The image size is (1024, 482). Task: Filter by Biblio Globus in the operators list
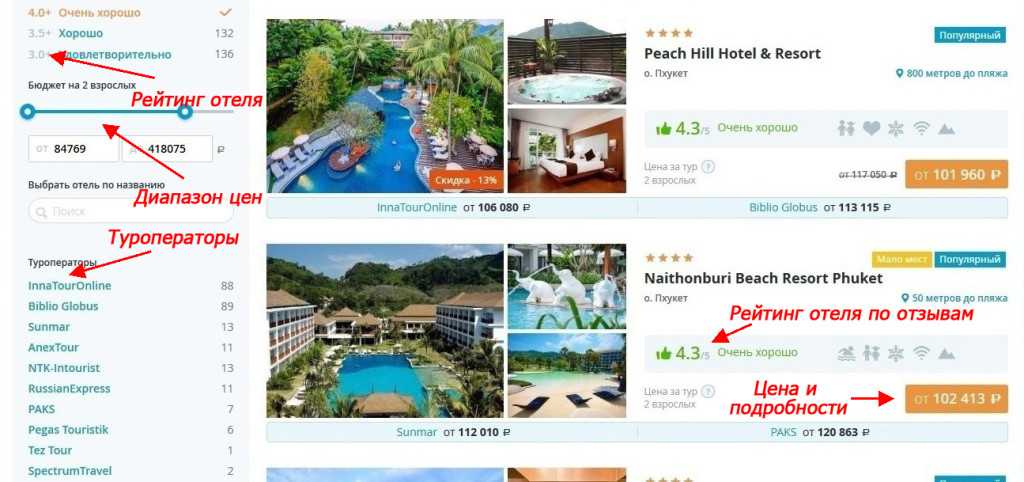point(63,306)
